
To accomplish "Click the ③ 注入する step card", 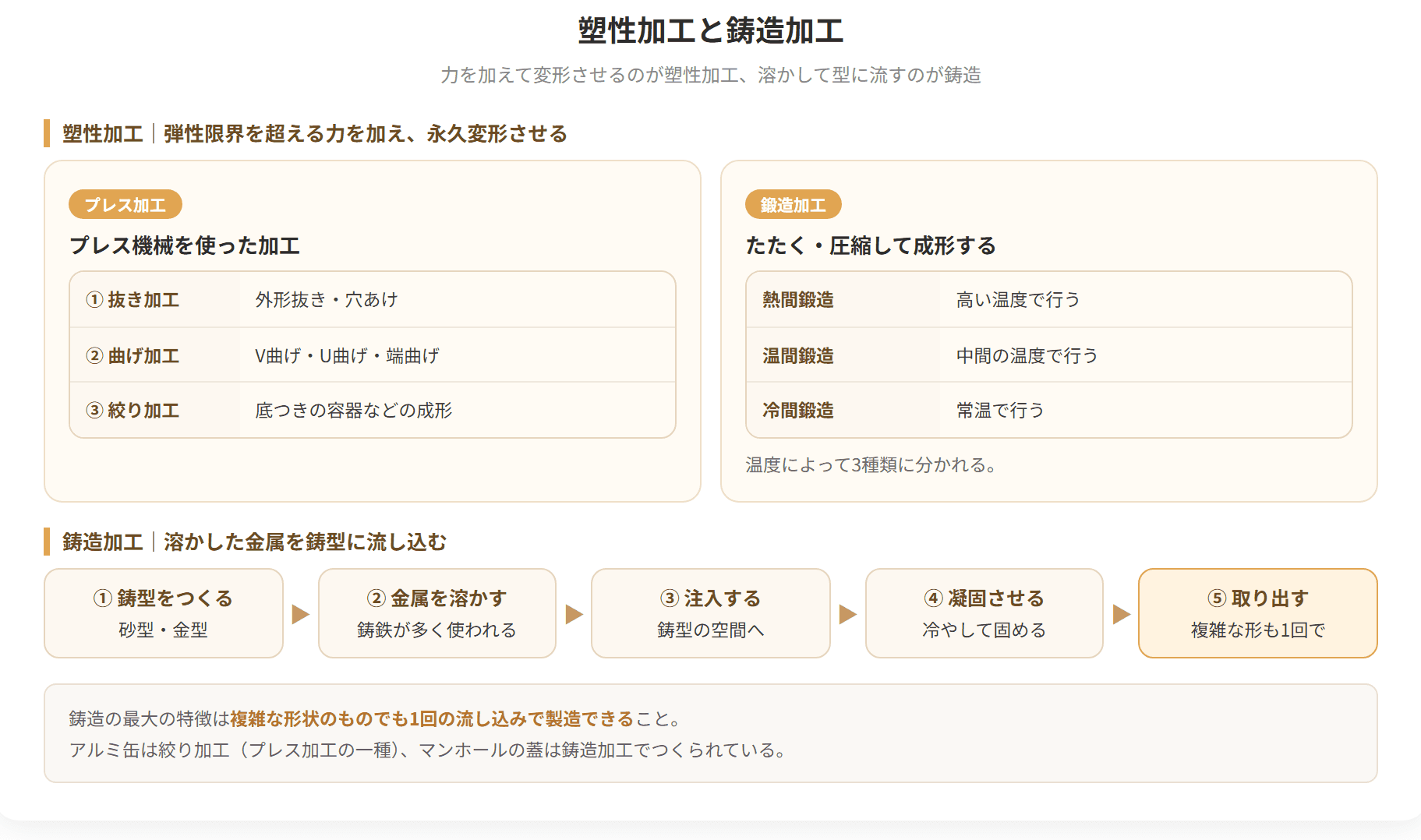I will click(711, 613).
